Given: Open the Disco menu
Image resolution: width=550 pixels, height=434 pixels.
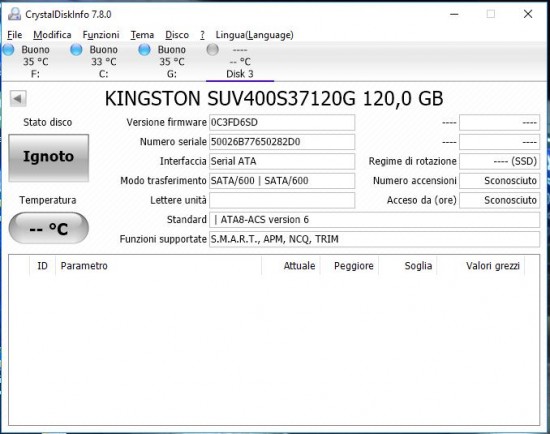Looking at the screenshot, I should click(x=177, y=35).
